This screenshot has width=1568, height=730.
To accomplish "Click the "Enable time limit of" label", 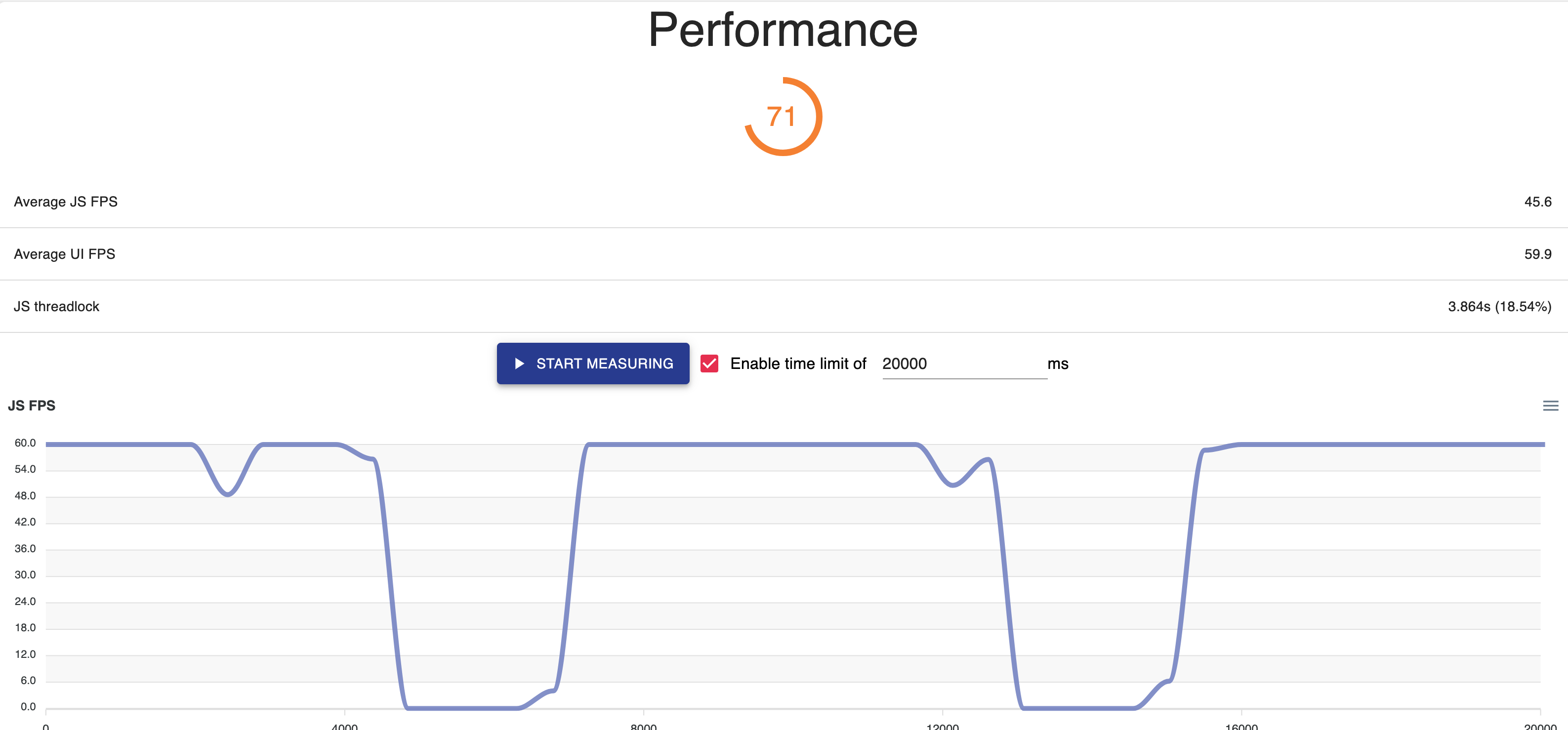I will point(797,363).
